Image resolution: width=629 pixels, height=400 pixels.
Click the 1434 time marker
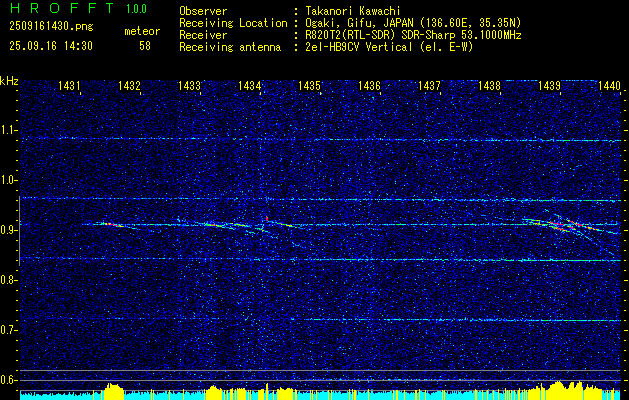tap(250, 85)
